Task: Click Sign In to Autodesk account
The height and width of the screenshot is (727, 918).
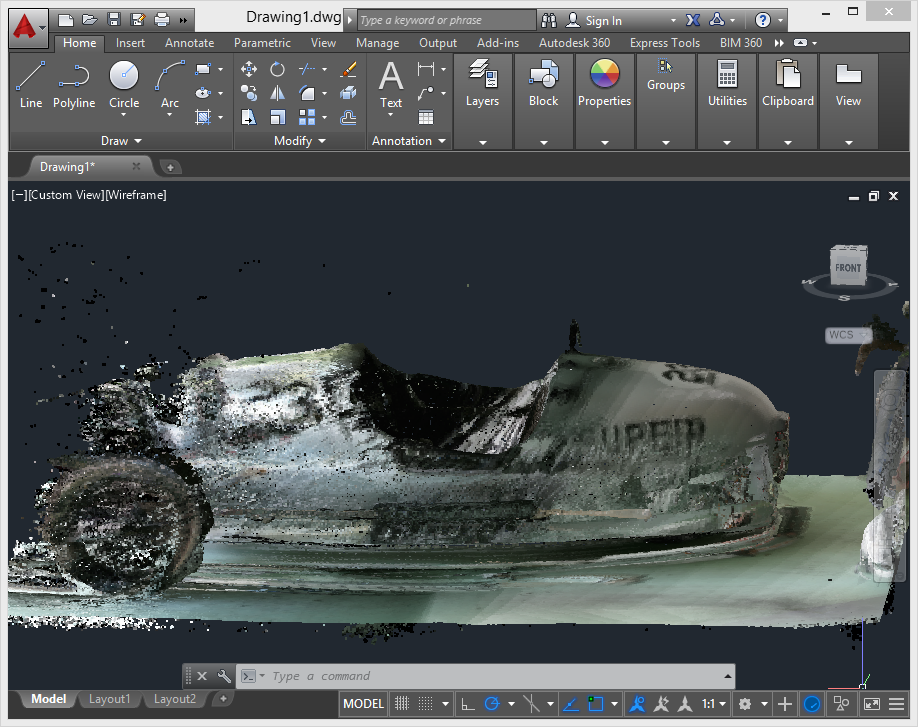Action: click(602, 20)
